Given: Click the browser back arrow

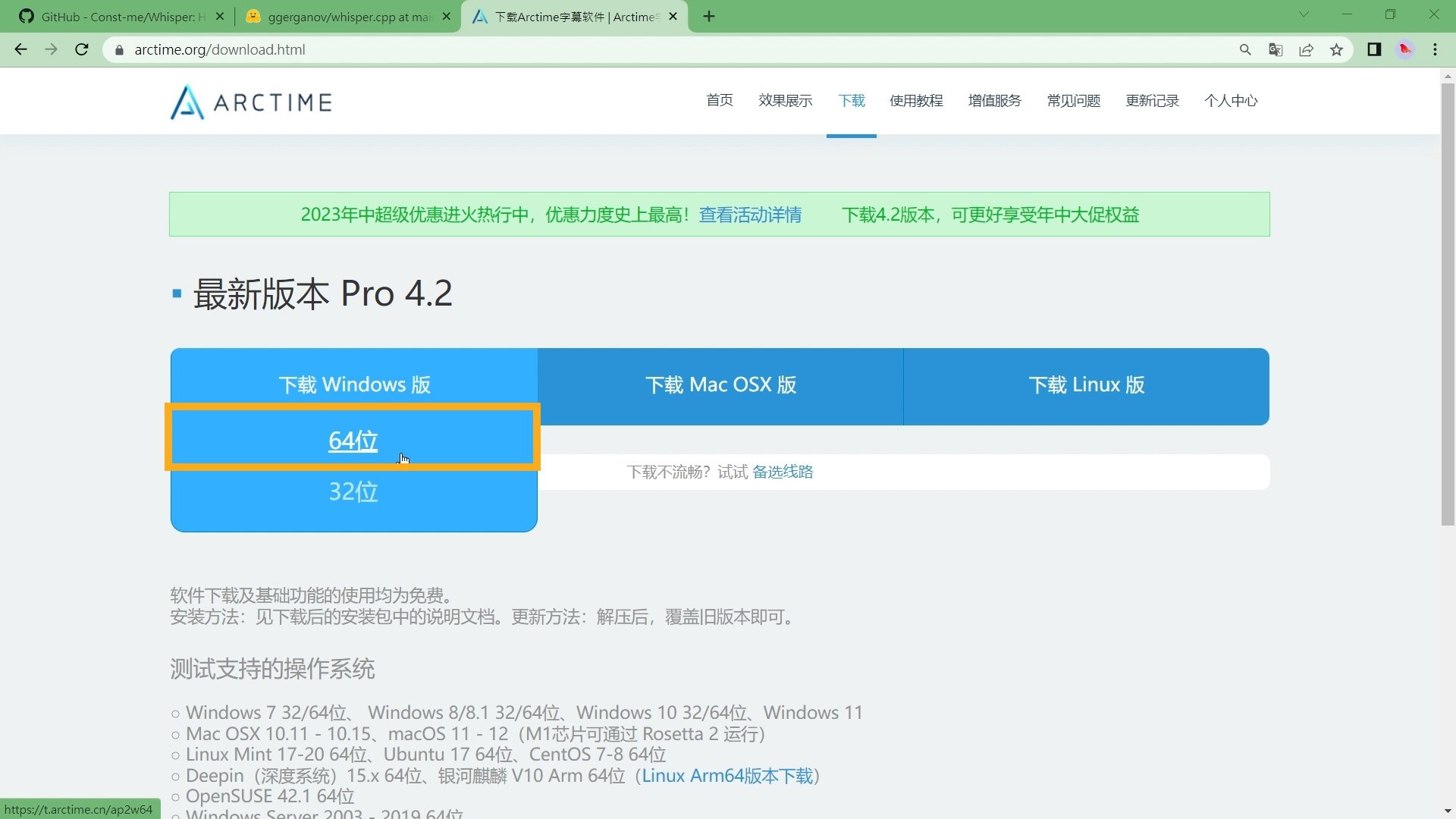Looking at the screenshot, I should [20, 49].
